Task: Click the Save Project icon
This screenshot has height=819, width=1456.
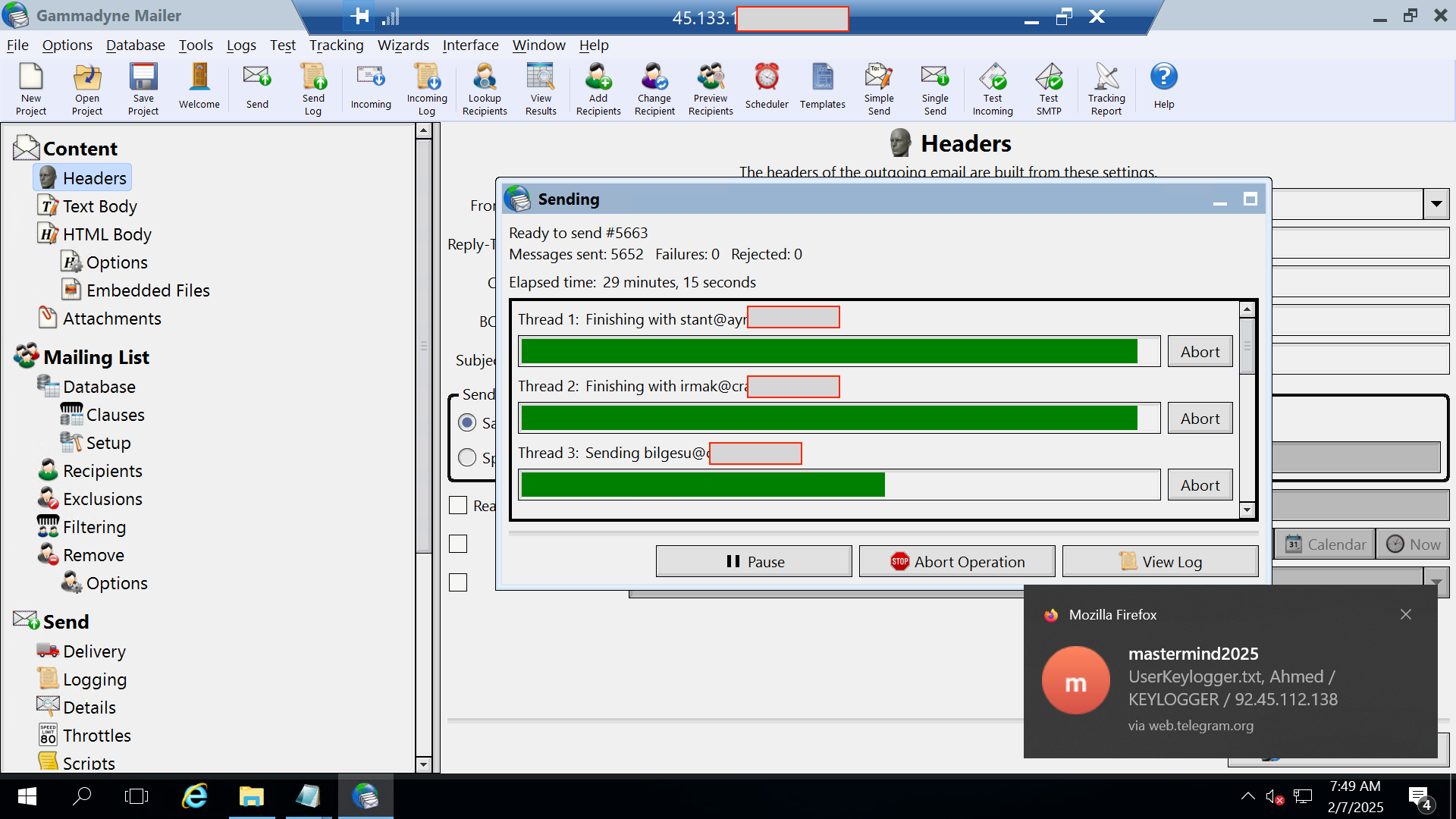Action: pyautogui.click(x=143, y=78)
